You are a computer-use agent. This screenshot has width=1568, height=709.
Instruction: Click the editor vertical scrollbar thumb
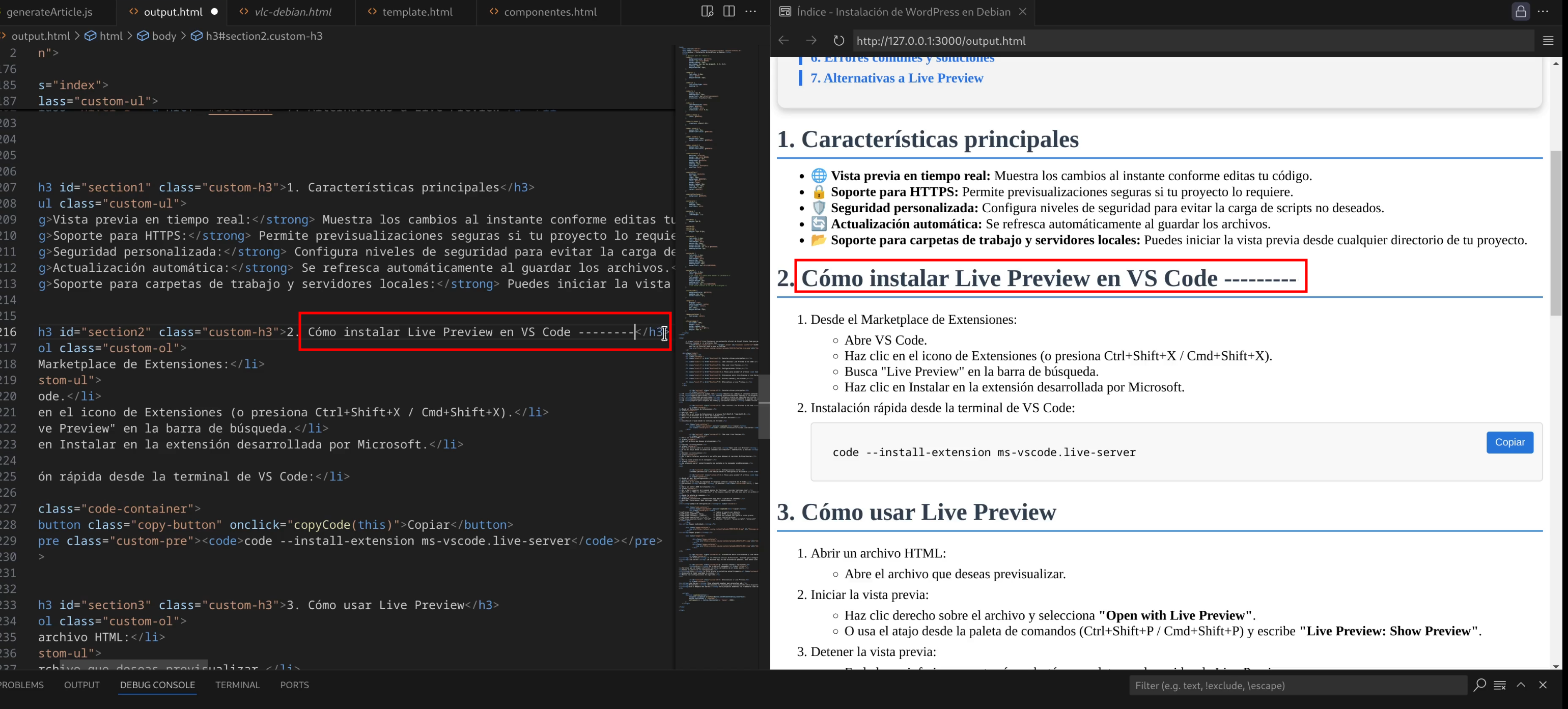(764, 407)
